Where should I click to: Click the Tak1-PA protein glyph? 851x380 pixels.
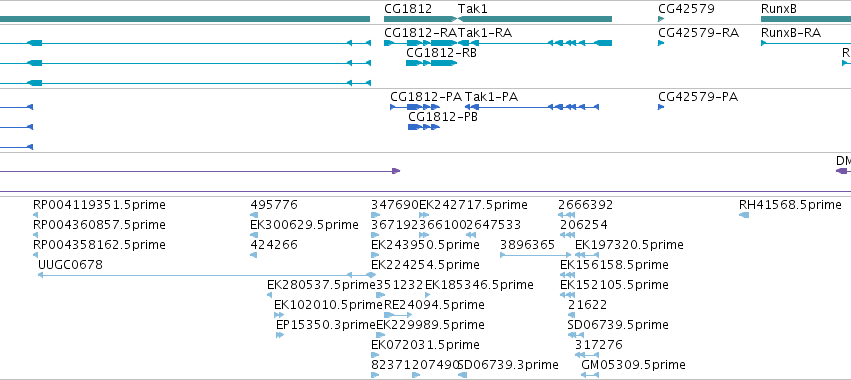pyautogui.click(x=532, y=107)
